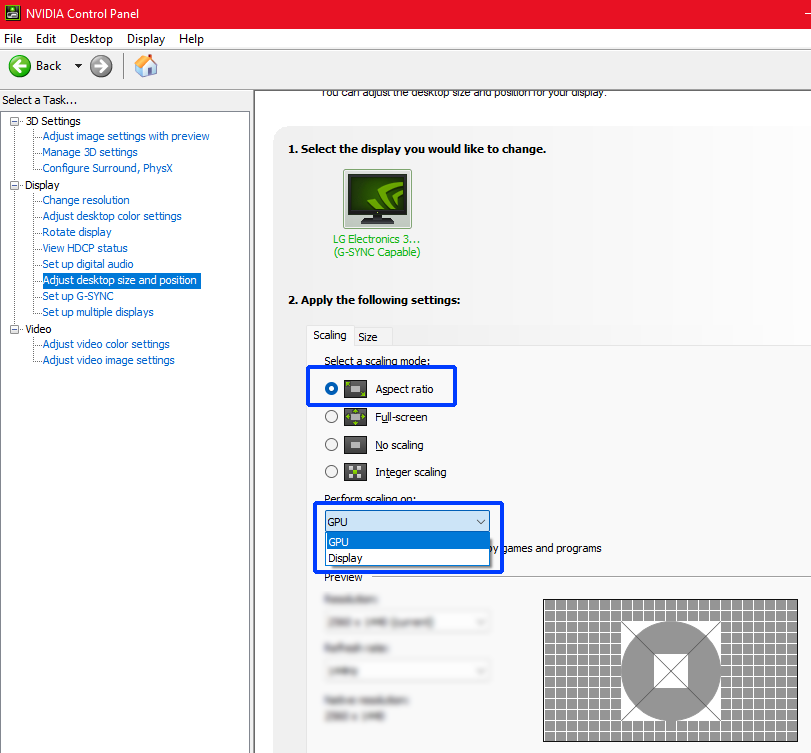Open Manage 3D settings
This screenshot has height=753, width=811.
(90, 152)
